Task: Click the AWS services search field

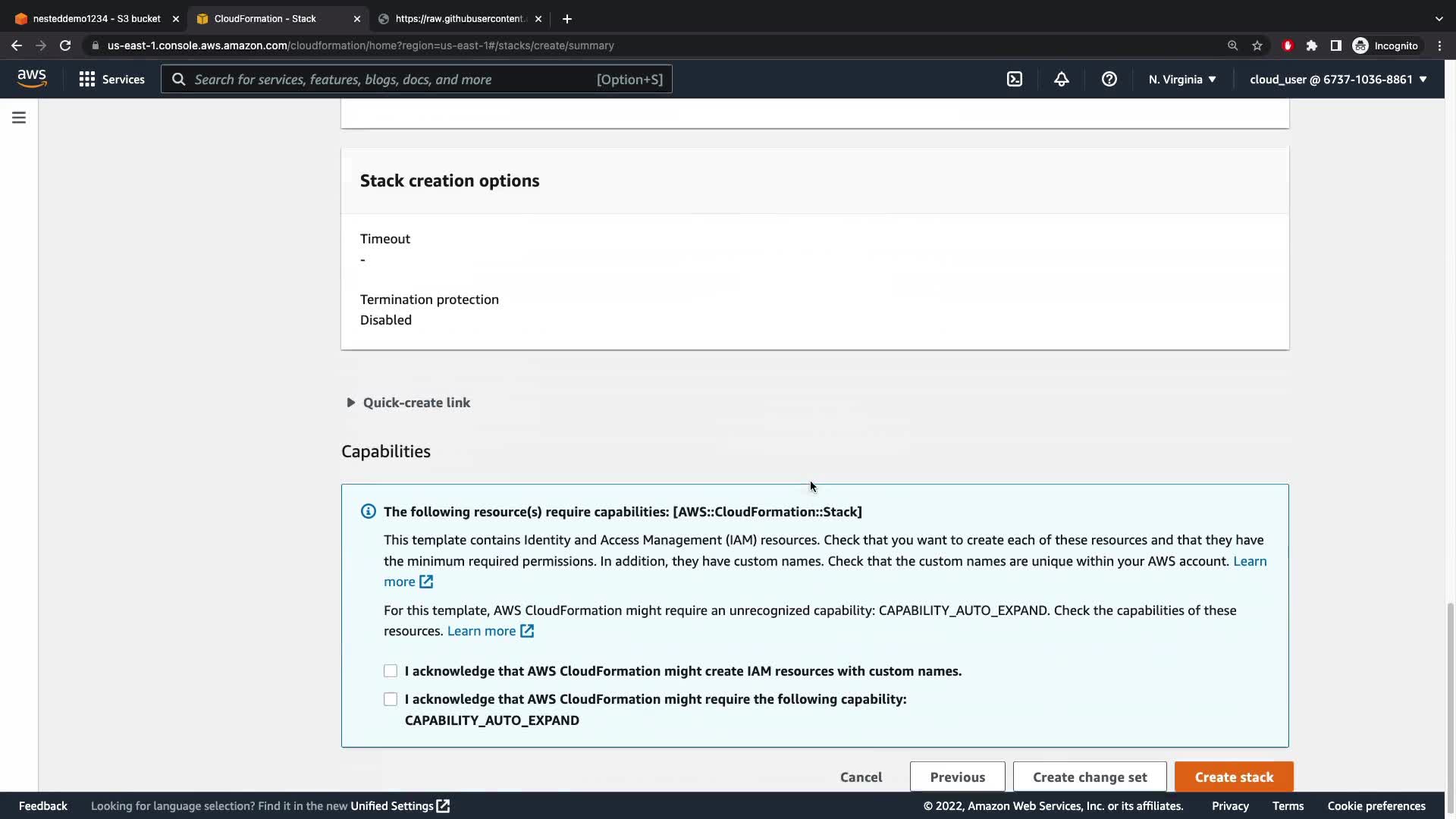Action: 394,79
